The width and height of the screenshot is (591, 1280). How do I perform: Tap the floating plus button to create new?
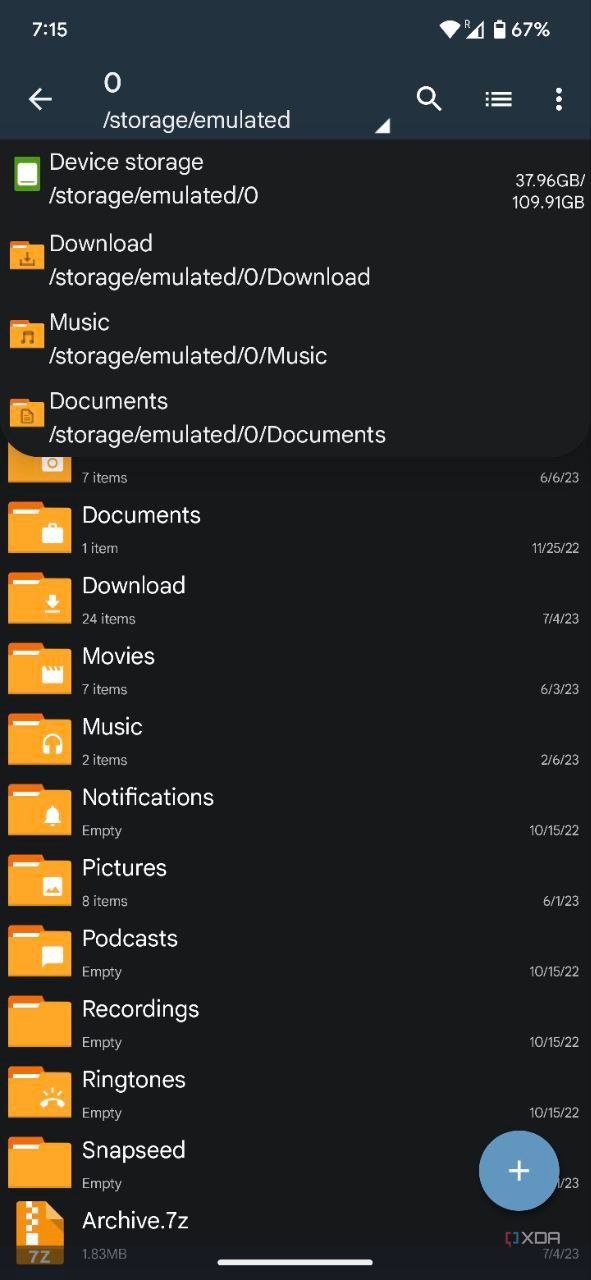[x=519, y=1170]
